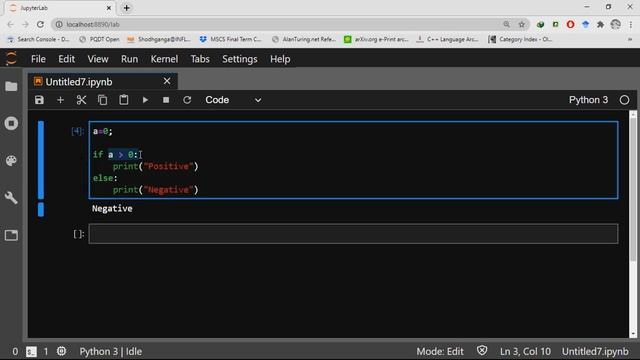This screenshot has height=360, width=640.
Task: Copy the selected cell
Action: click(102, 100)
